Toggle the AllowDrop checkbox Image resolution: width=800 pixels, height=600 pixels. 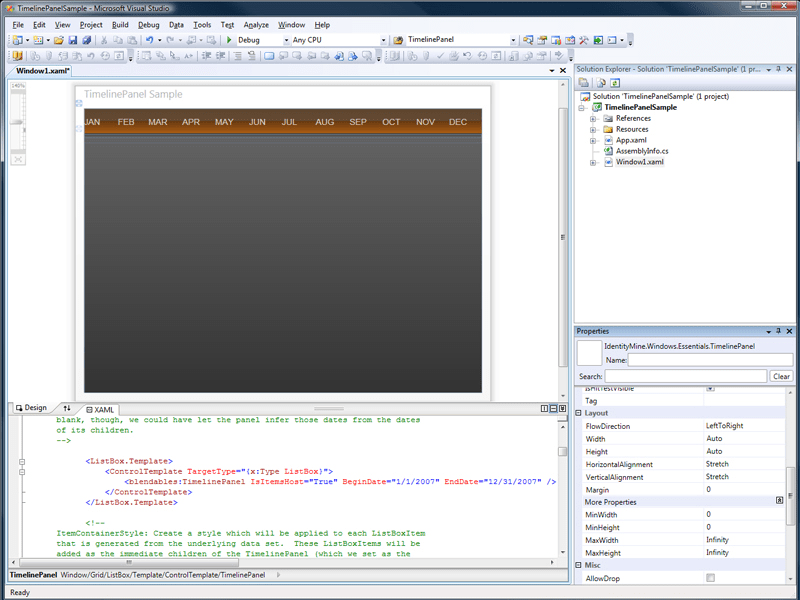(x=710, y=578)
